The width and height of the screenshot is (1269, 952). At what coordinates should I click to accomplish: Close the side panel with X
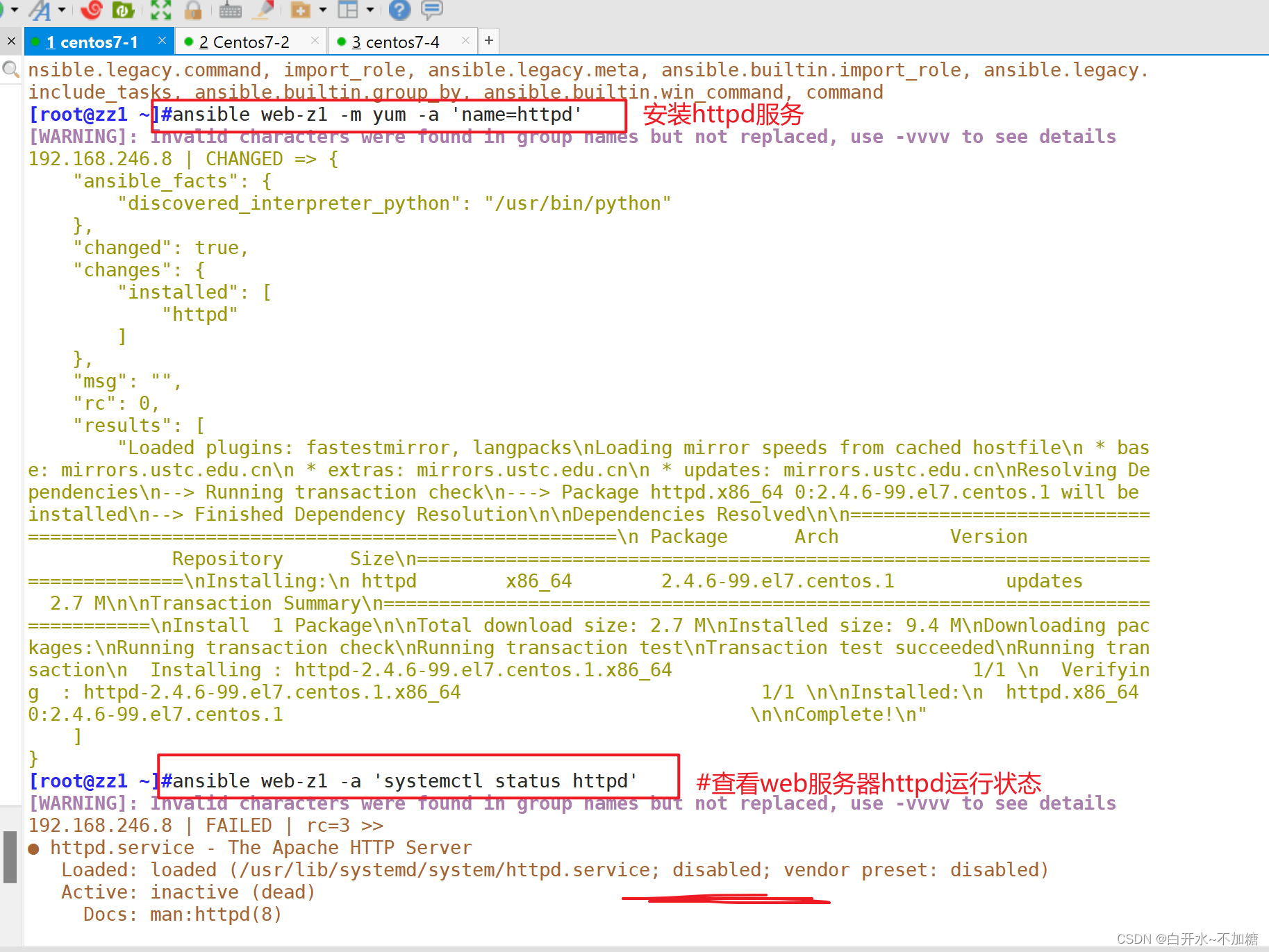coord(11,42)
